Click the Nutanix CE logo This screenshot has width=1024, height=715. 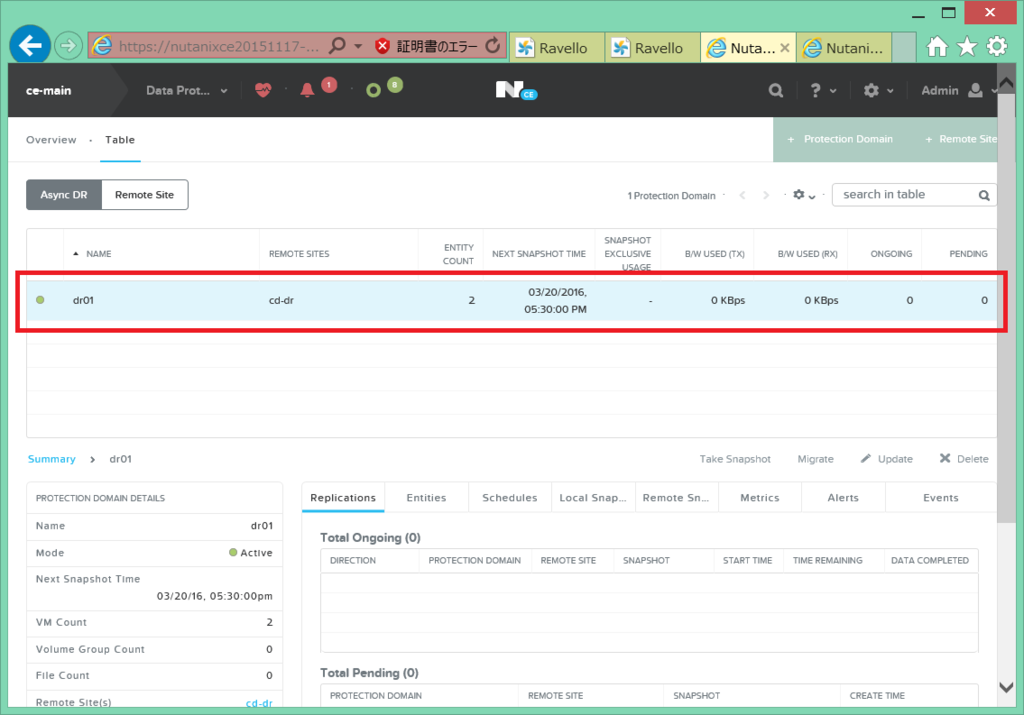point(516,90)
